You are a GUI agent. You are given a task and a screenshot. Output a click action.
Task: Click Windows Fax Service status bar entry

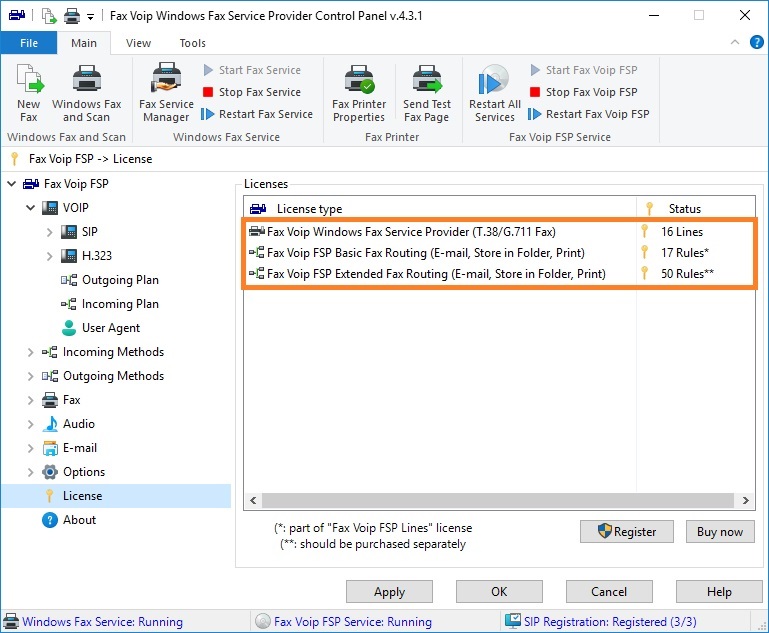(x=93, y=622)
